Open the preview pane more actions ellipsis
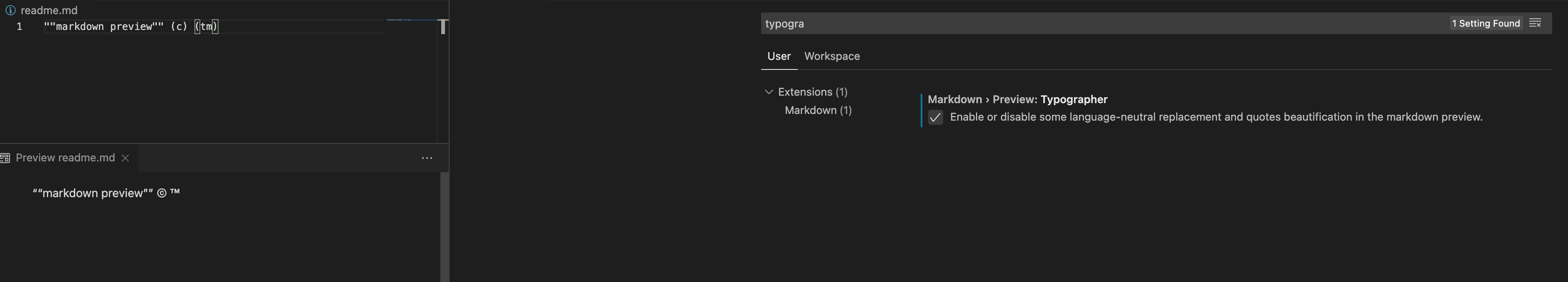The width and height of the screenshot is (1568, 282). [x=427, y=158]
